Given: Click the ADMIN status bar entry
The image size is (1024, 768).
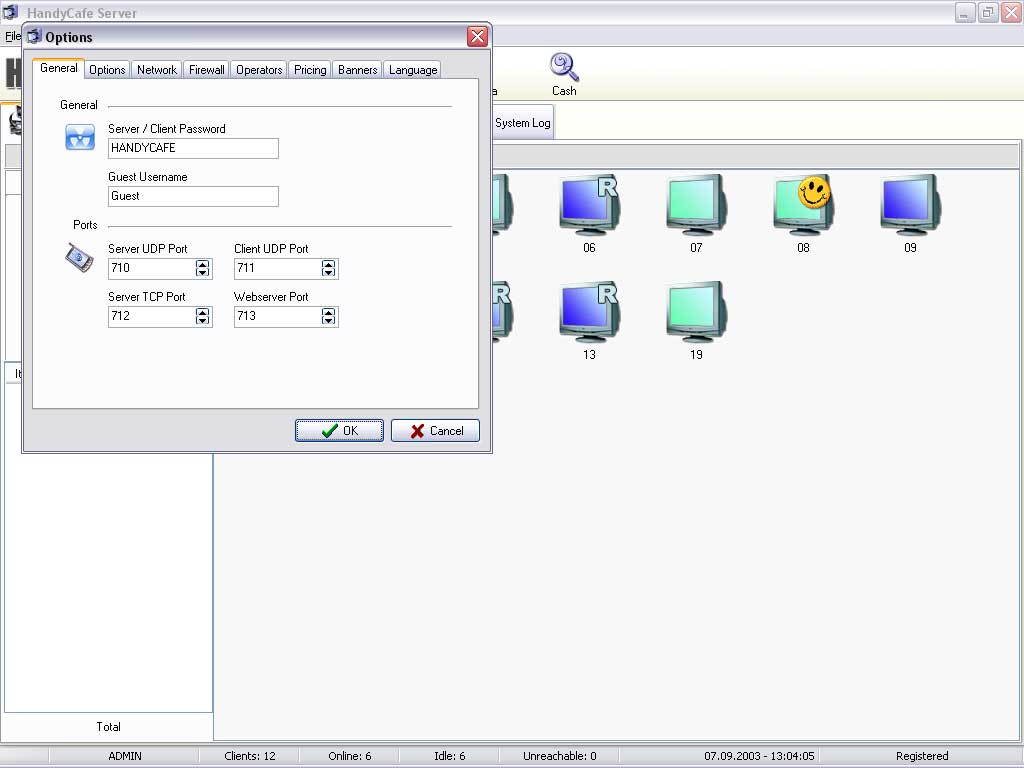Looking at the screenshot, I should 125,756.
